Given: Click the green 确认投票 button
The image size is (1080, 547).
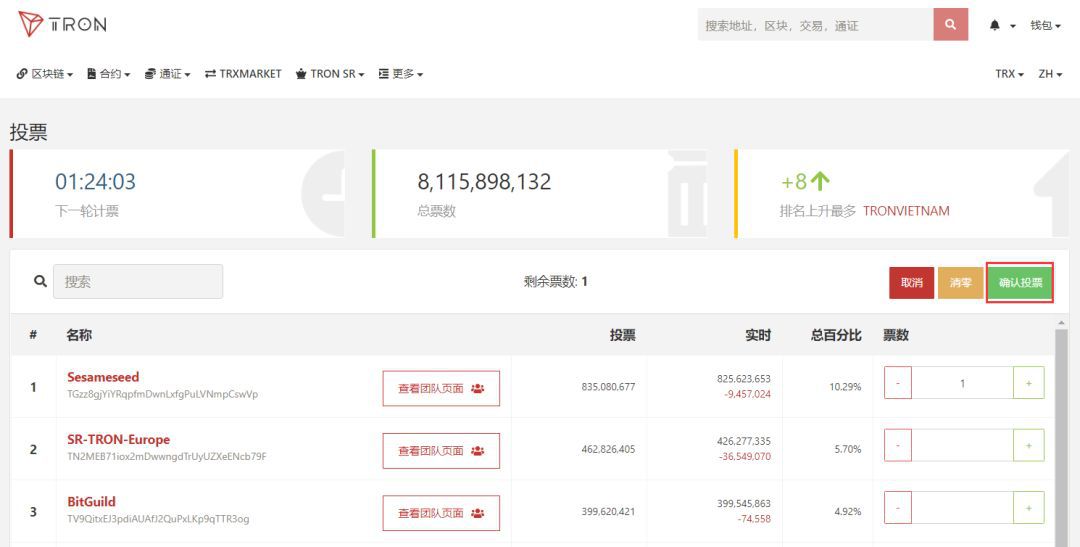Looking at the screenshot, I should [1020, 282].
